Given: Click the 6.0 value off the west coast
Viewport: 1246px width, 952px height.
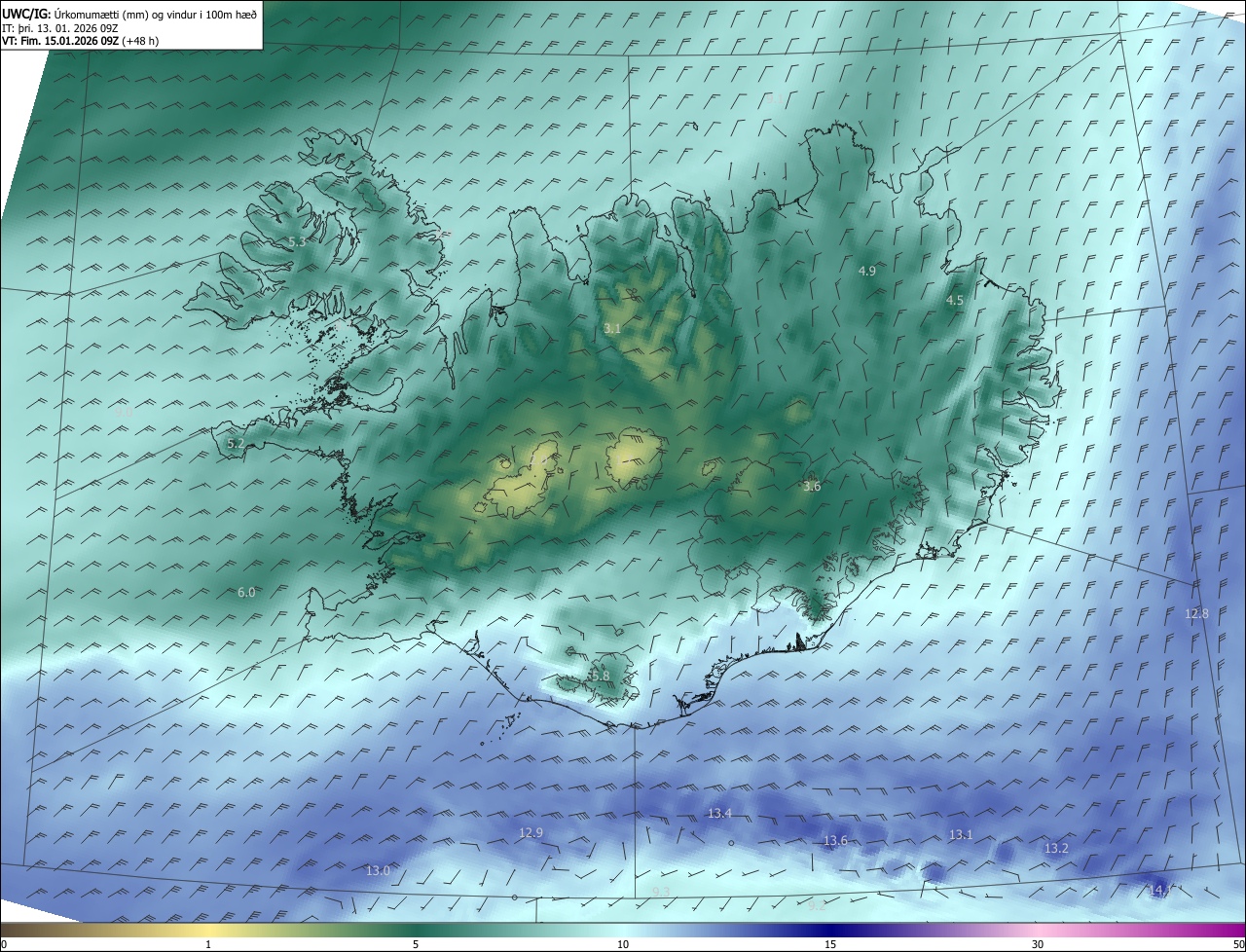Looking at the screenshot, I should click(x=246, y=592).
